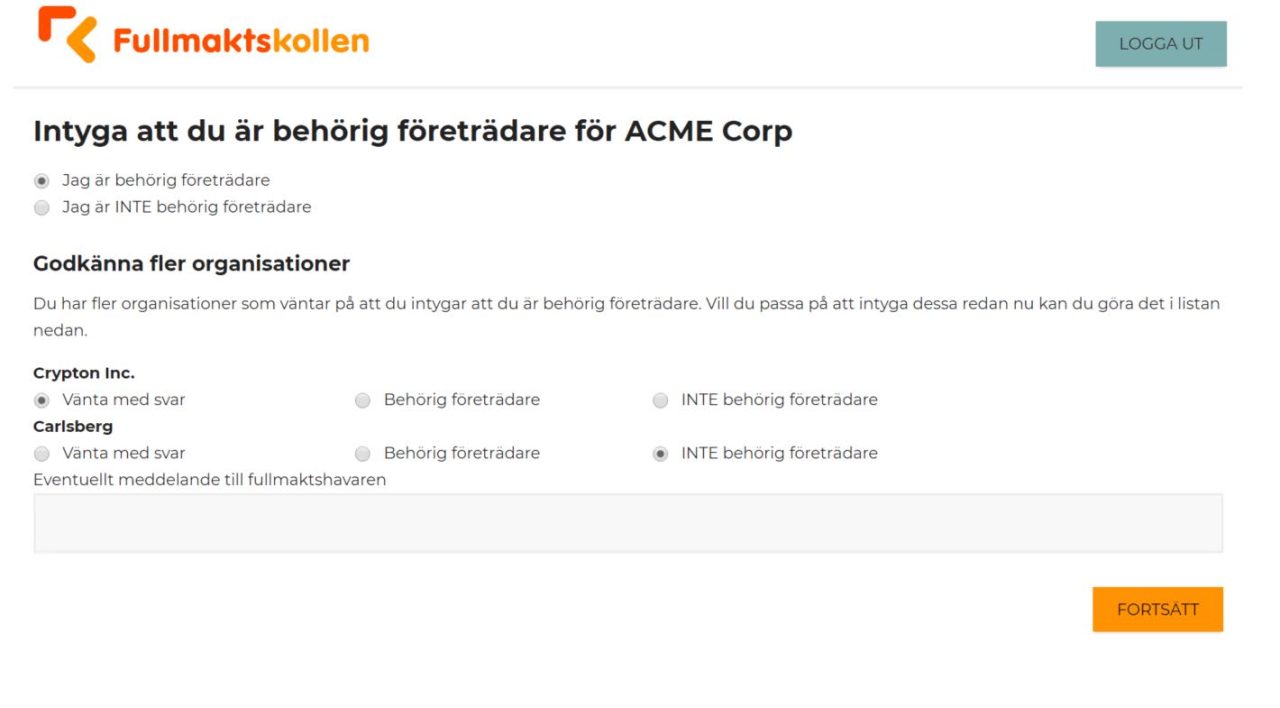Click the orange FORTSÄTT button
The height and width of the screenshot is (708, 1280).
pyautogui.click(x=1157, y=609)
